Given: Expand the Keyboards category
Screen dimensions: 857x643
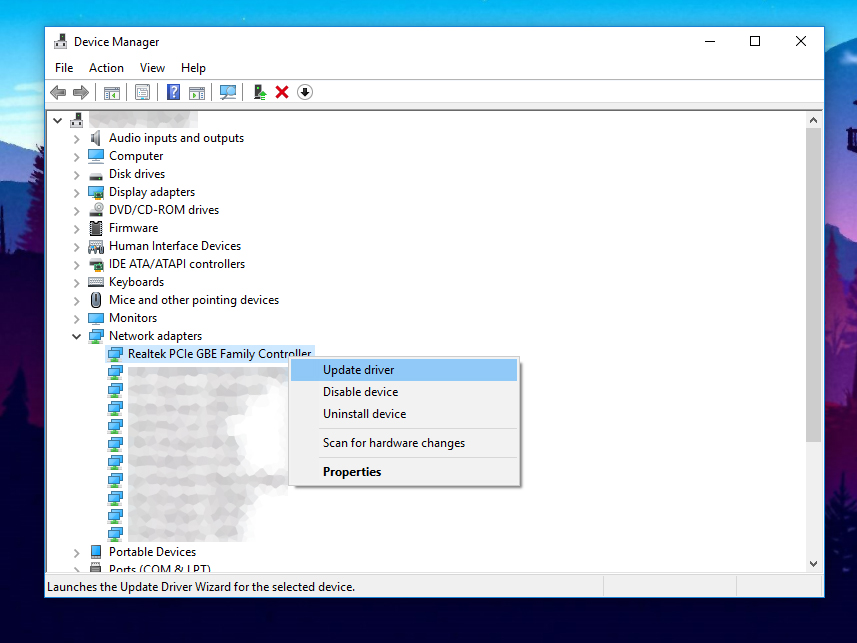Looking at the screenshot, I should coord(76,281).
